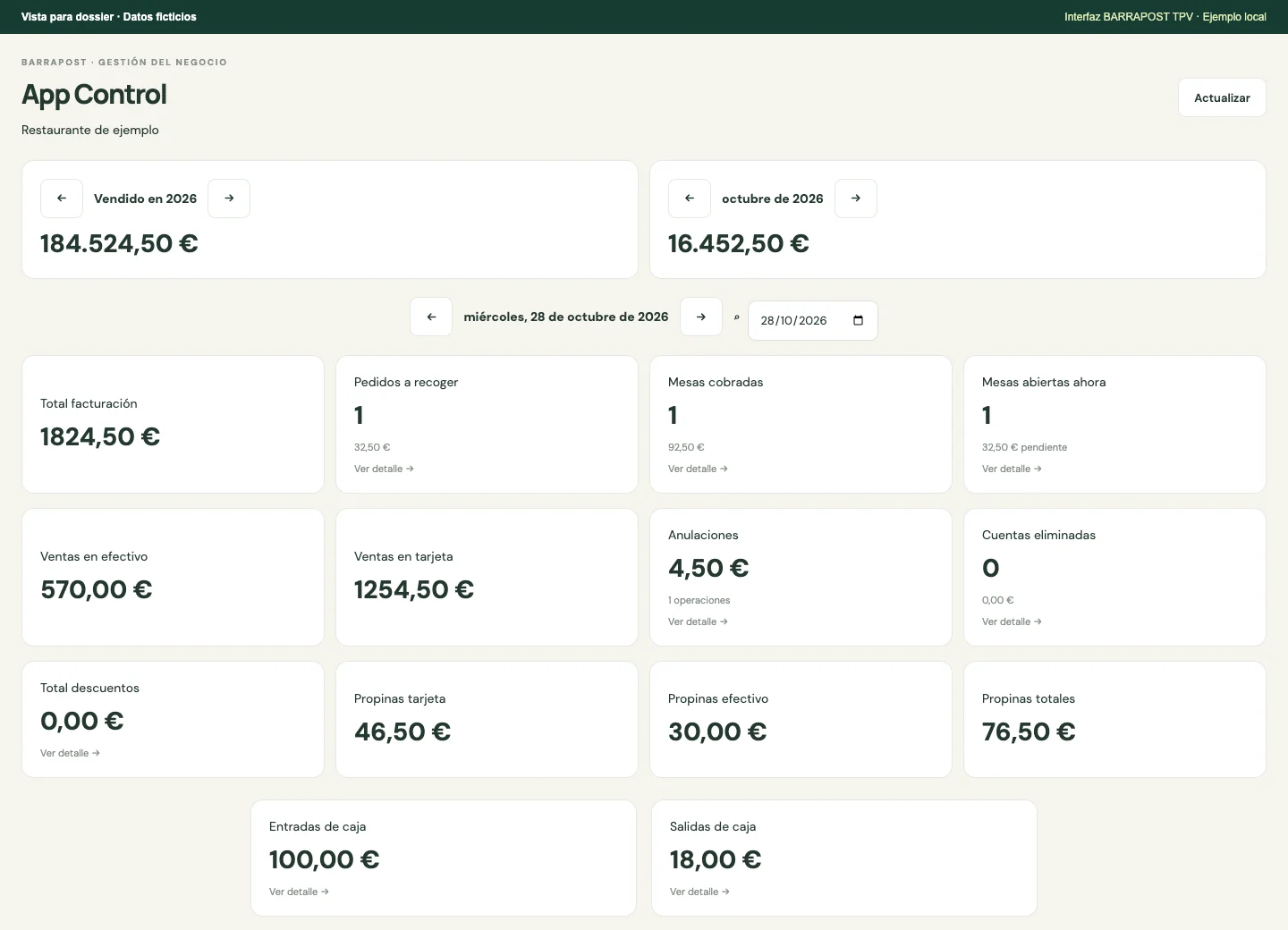The image size is (1288, 930).
Task: Click the Ventas en tarjeta value 1254,50 €
Action: (414, 589)
